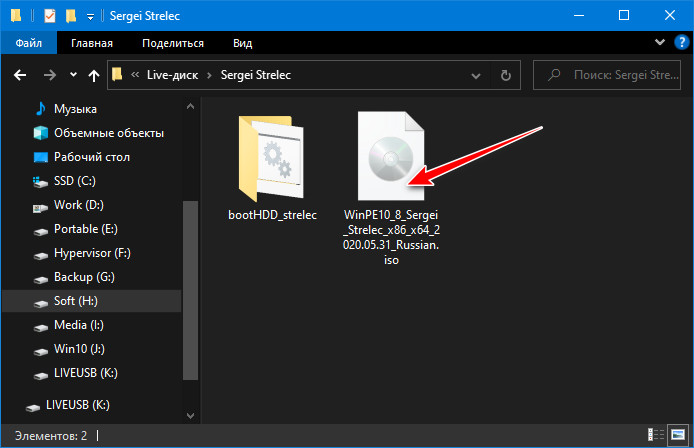Image resolution: width=694 pixels, height=448 pixels.
Task: Select the bootHDD_strelec folder name label
Action: (272, 215)
